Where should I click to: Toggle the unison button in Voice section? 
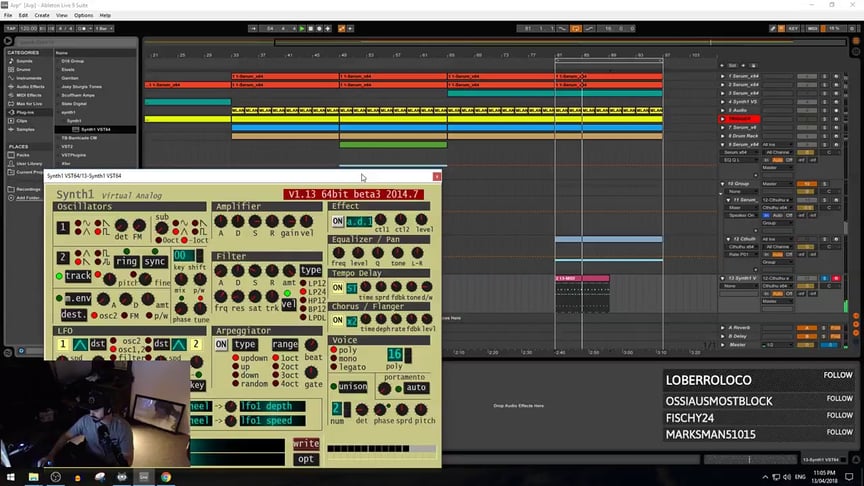(353, 386)
